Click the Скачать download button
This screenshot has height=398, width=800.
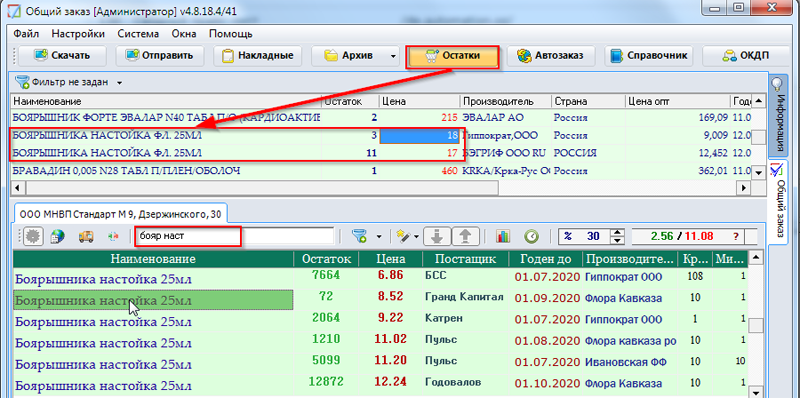(62, 56)
